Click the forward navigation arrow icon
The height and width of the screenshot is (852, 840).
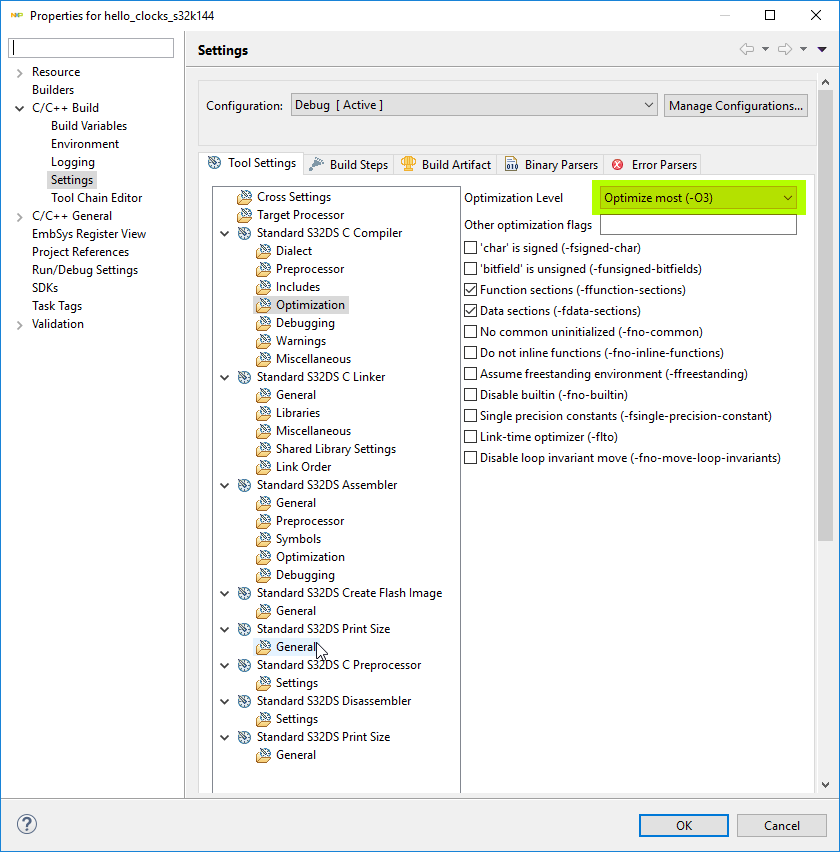click(785, 49)
